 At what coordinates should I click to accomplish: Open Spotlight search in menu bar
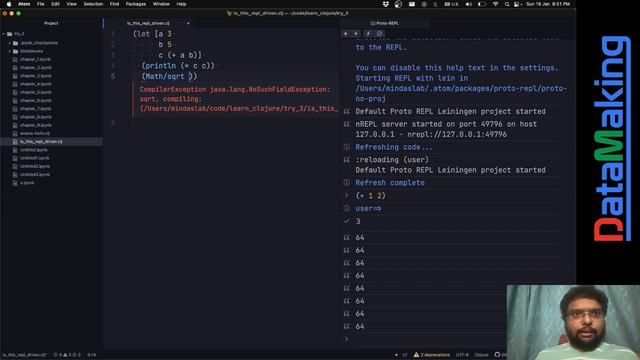pyautogui.click(x=507, y=4)
